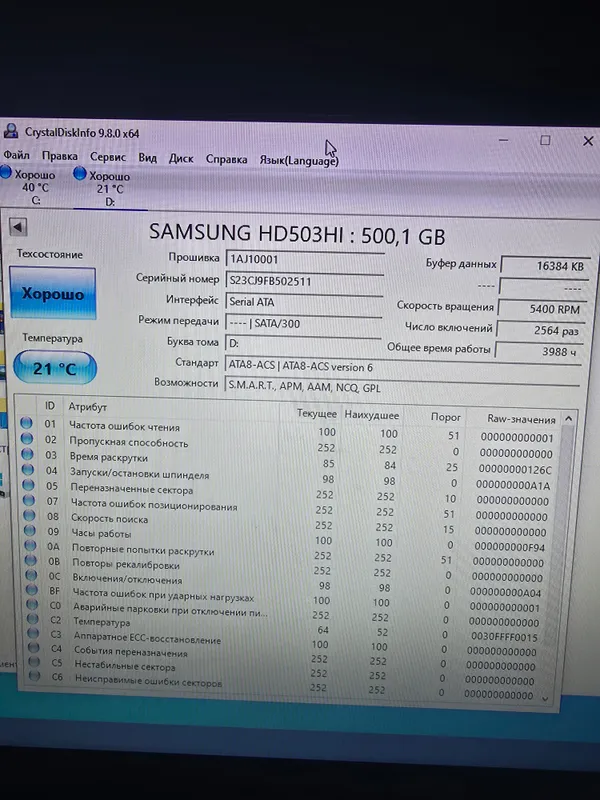Screen dimensions: 600x800
Task: Select row Переназначенные сектора
Action: [288, 491]
